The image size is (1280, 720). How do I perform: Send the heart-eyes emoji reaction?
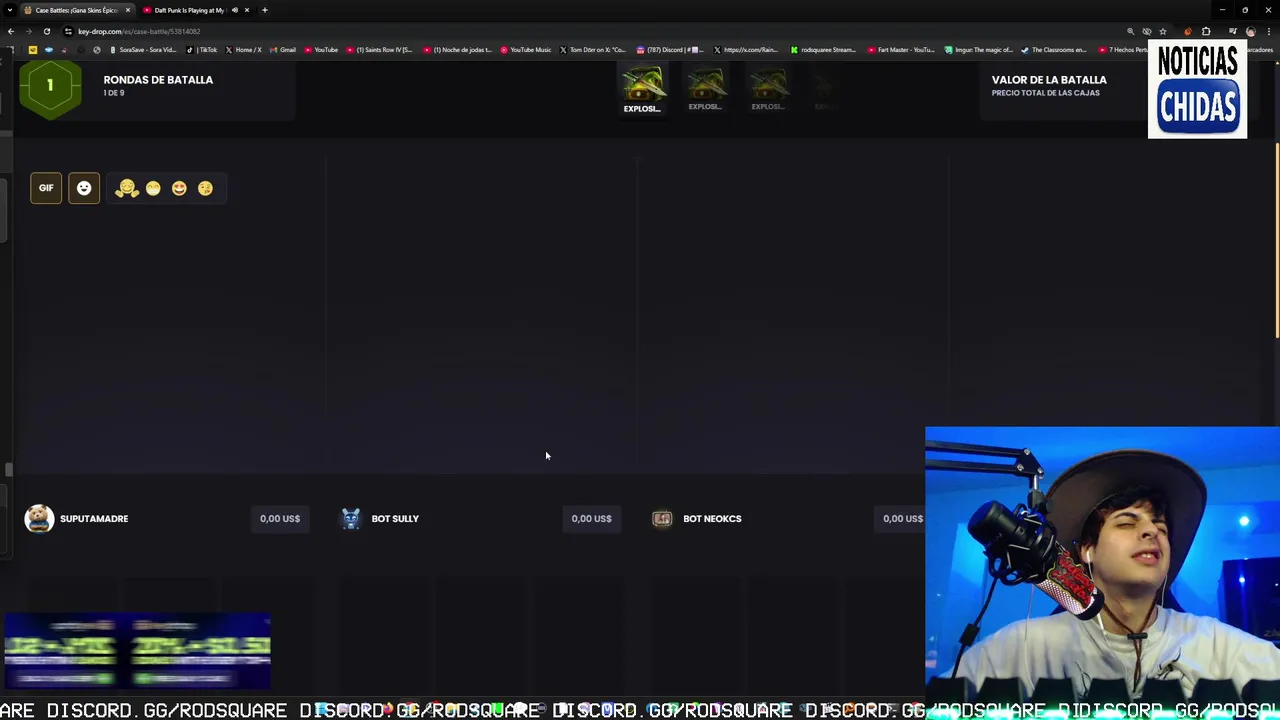179,188
